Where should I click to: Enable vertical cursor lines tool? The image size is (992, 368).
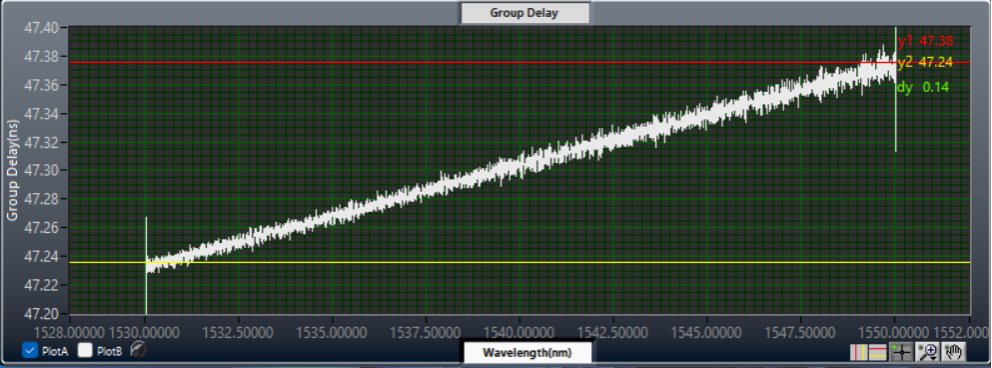[859, 352]
